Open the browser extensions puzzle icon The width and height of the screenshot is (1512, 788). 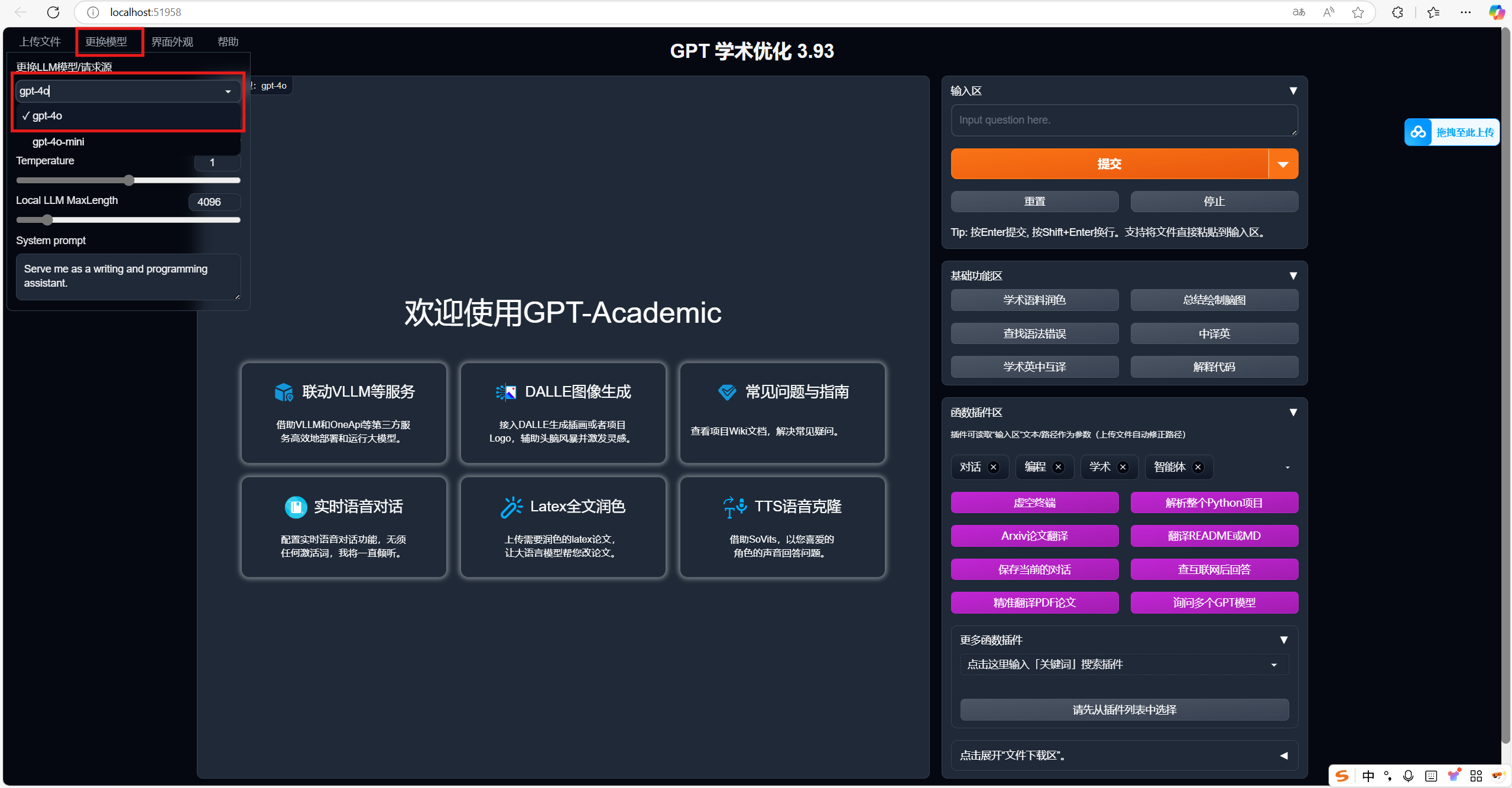coord(1397,12)
